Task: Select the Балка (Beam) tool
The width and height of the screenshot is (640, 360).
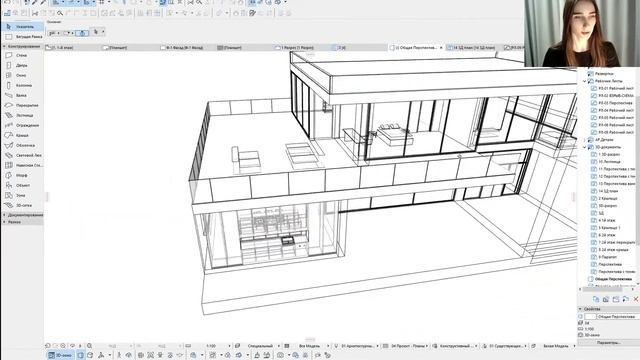Action: tap(22, 95)
